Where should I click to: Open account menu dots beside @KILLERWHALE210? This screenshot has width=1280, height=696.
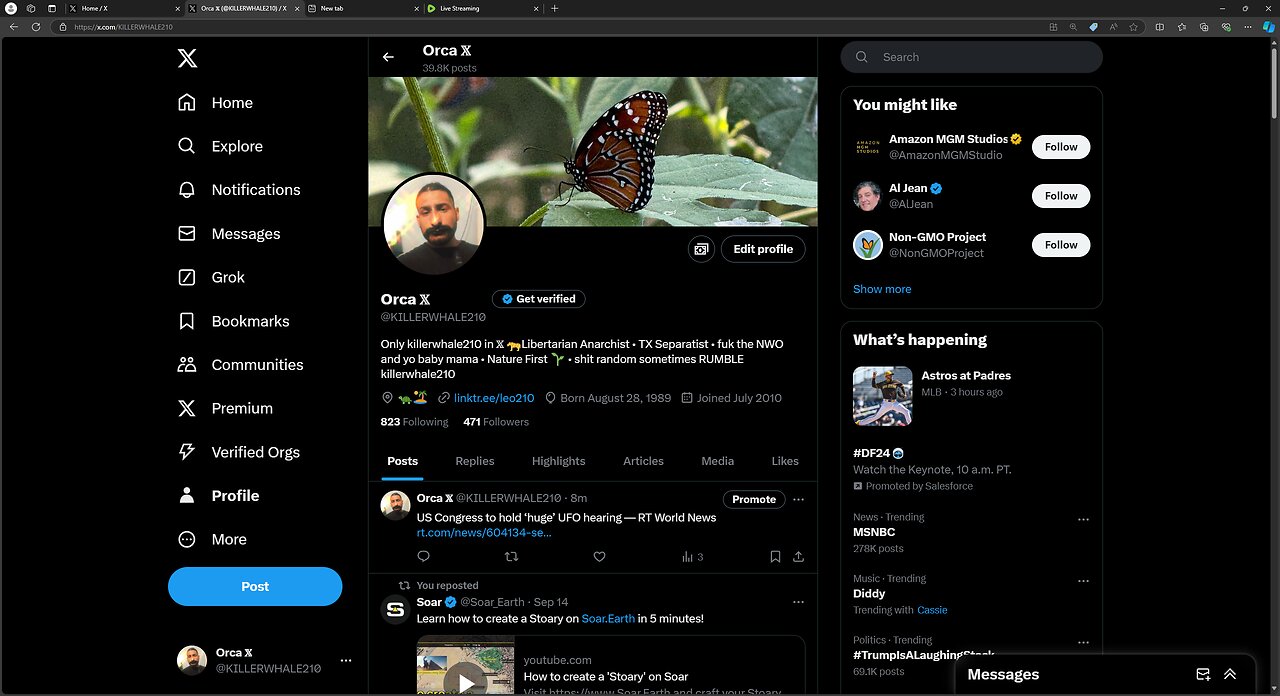pyautogui.click(x=346, y=660)
